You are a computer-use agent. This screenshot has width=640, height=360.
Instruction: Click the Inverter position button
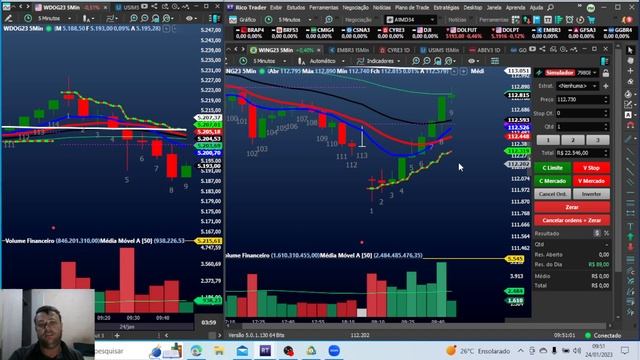tap(591, 194)
